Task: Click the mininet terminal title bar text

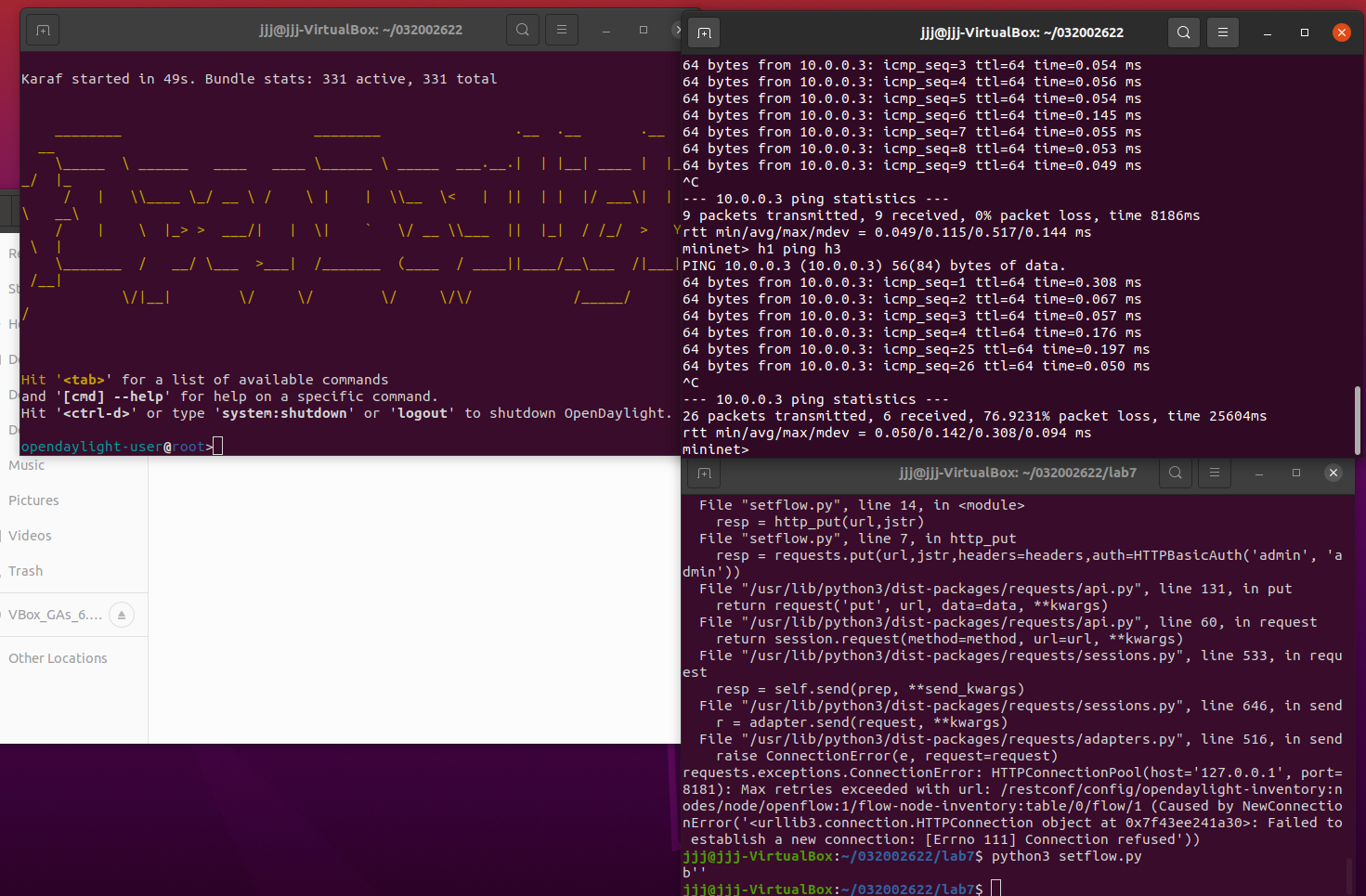Action: 1021,32
